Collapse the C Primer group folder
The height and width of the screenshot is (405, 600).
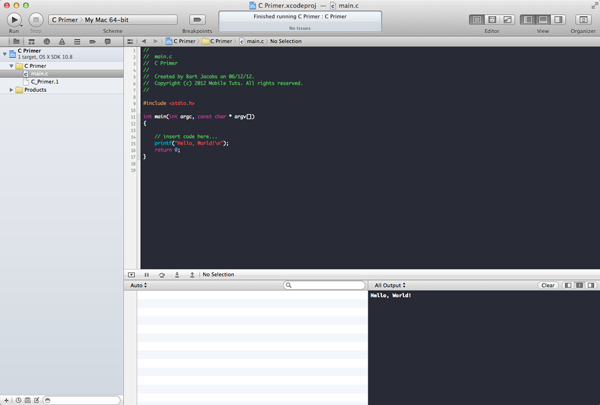11,66
